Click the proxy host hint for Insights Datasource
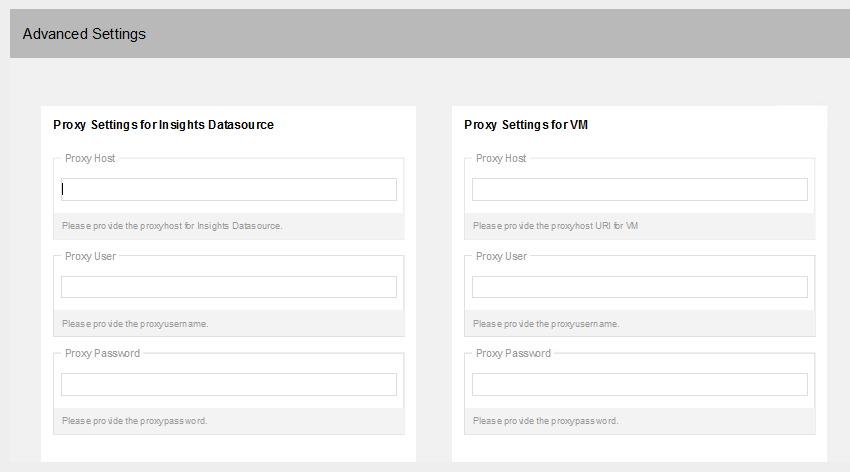This screenshot has height=472, width=850. (172, 226)
